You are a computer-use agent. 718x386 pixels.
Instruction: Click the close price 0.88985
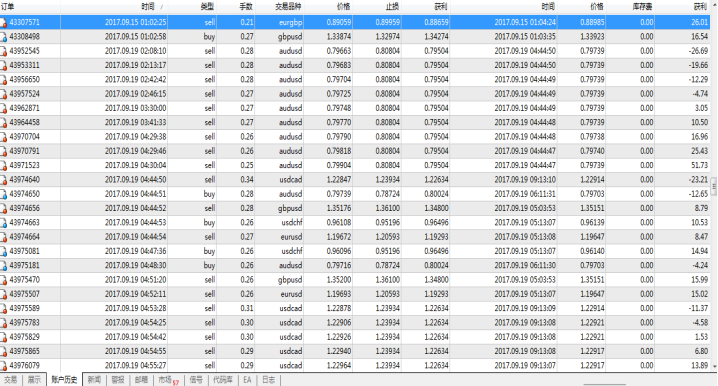[x=592, y=22]
